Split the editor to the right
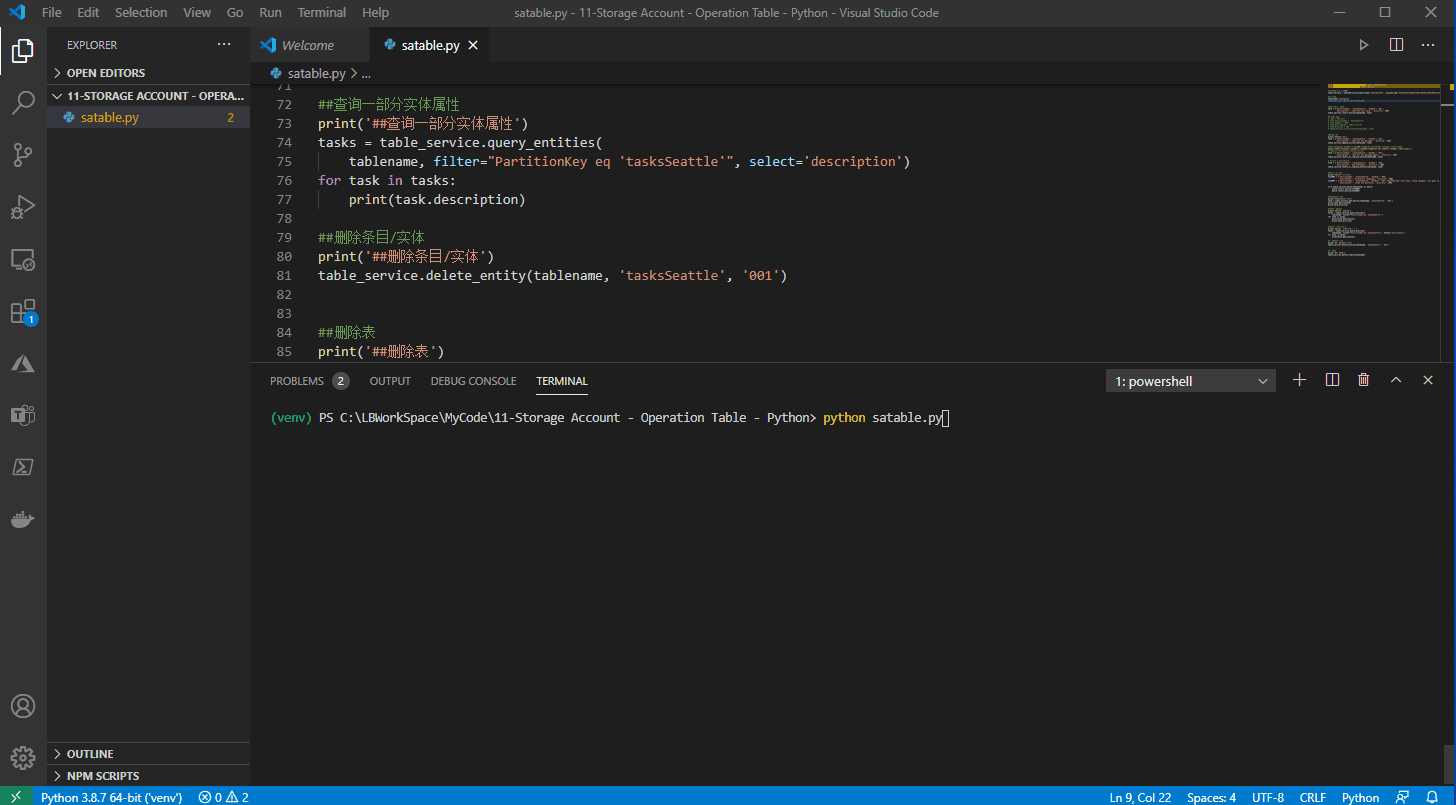This screenshot has width=1456, height=805. [1396, 45]
